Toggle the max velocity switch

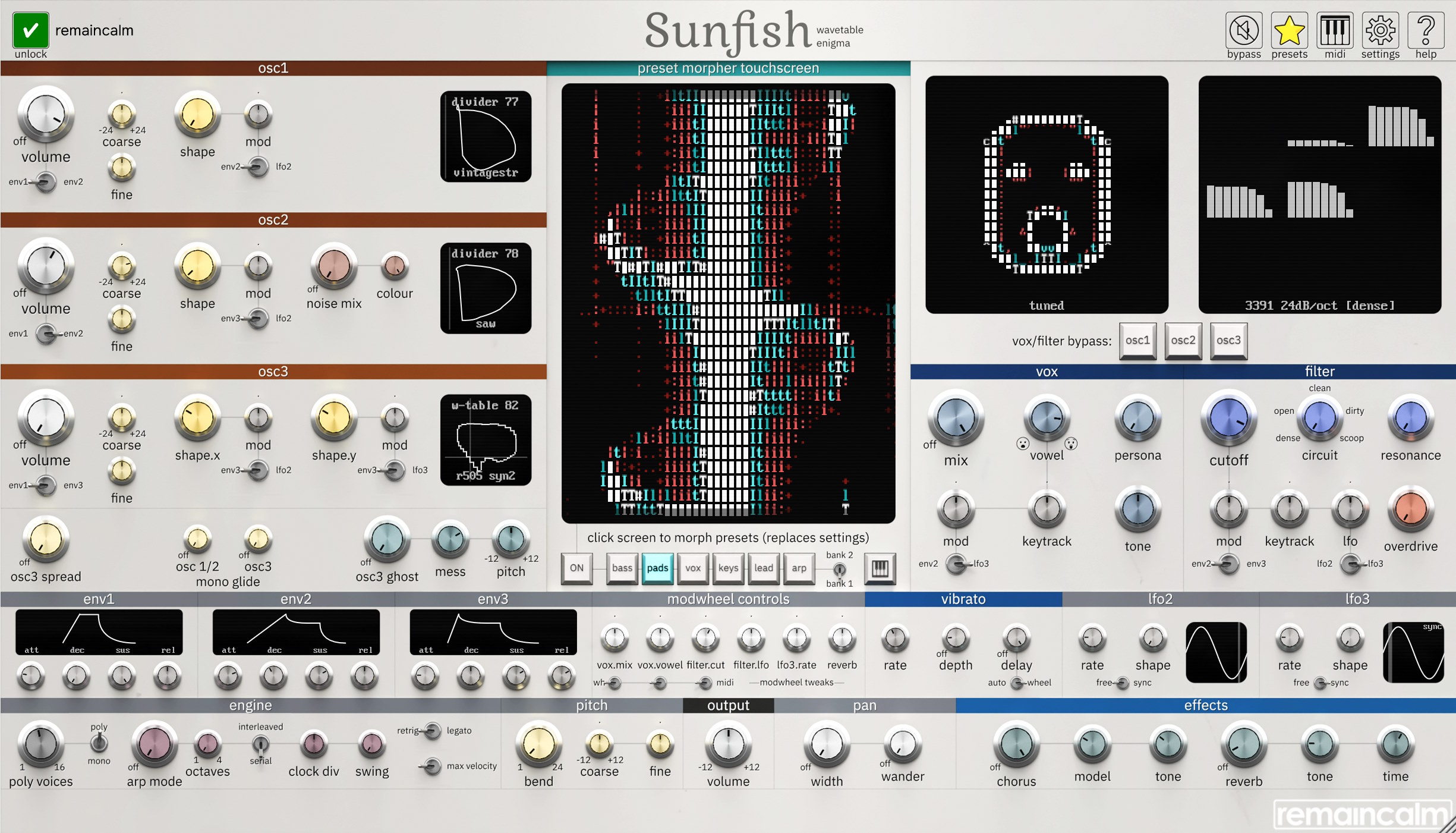point(431,766)
